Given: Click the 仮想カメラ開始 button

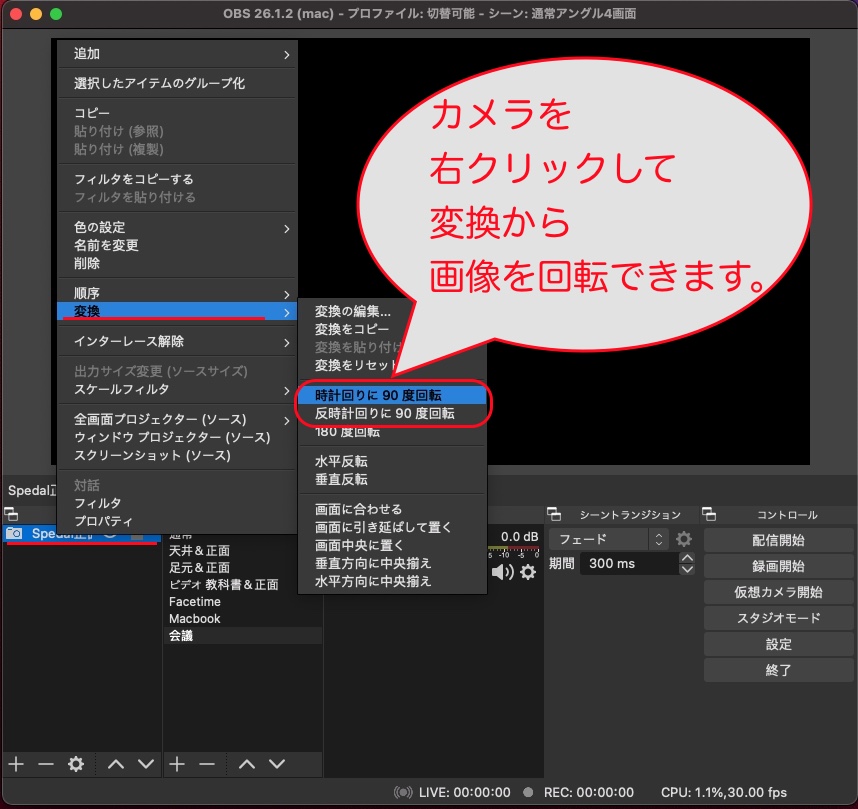Looking at the screenshot, I should point(779,592).
